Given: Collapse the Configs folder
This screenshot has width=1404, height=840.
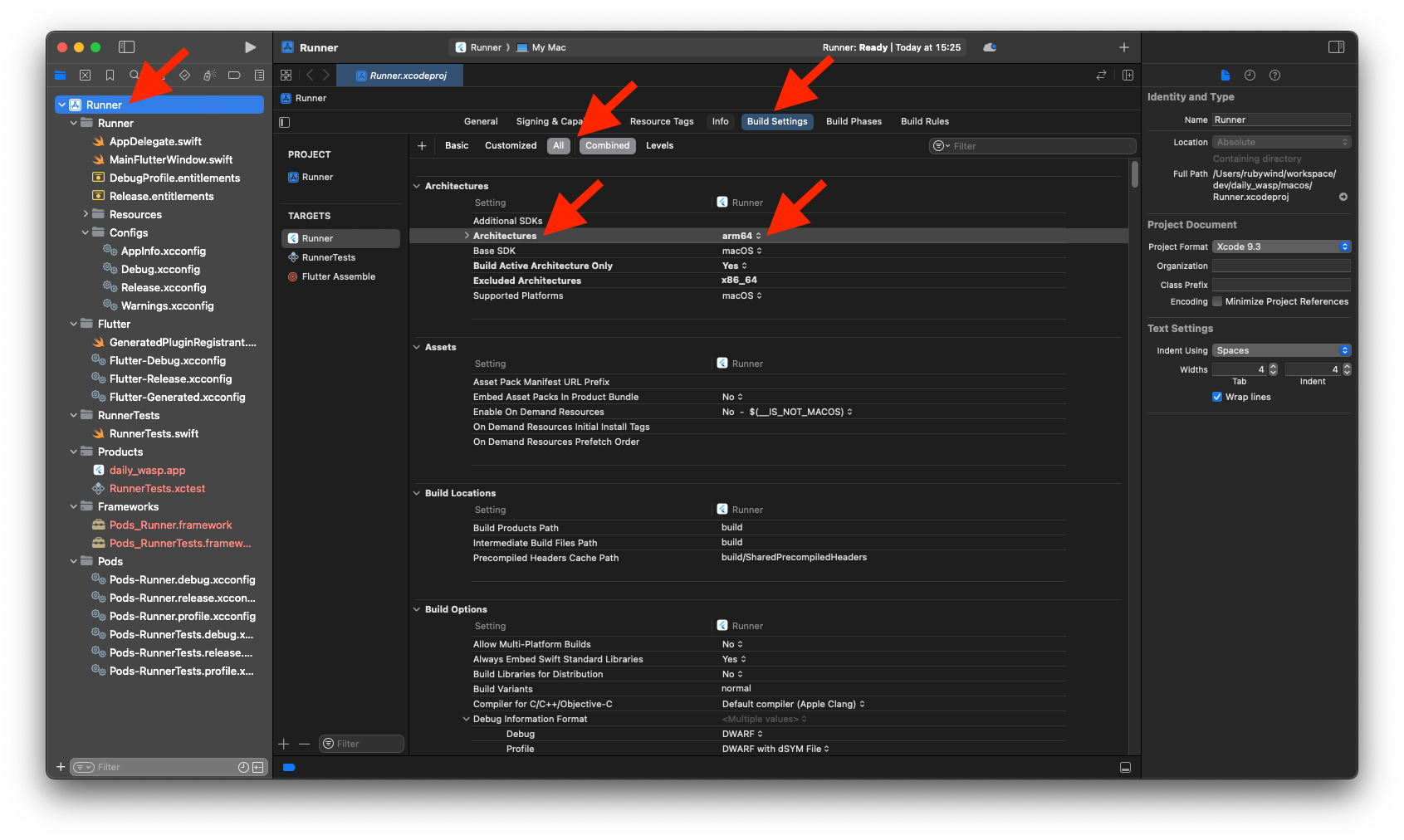Looking at the screenshot, I should [86, 232].
